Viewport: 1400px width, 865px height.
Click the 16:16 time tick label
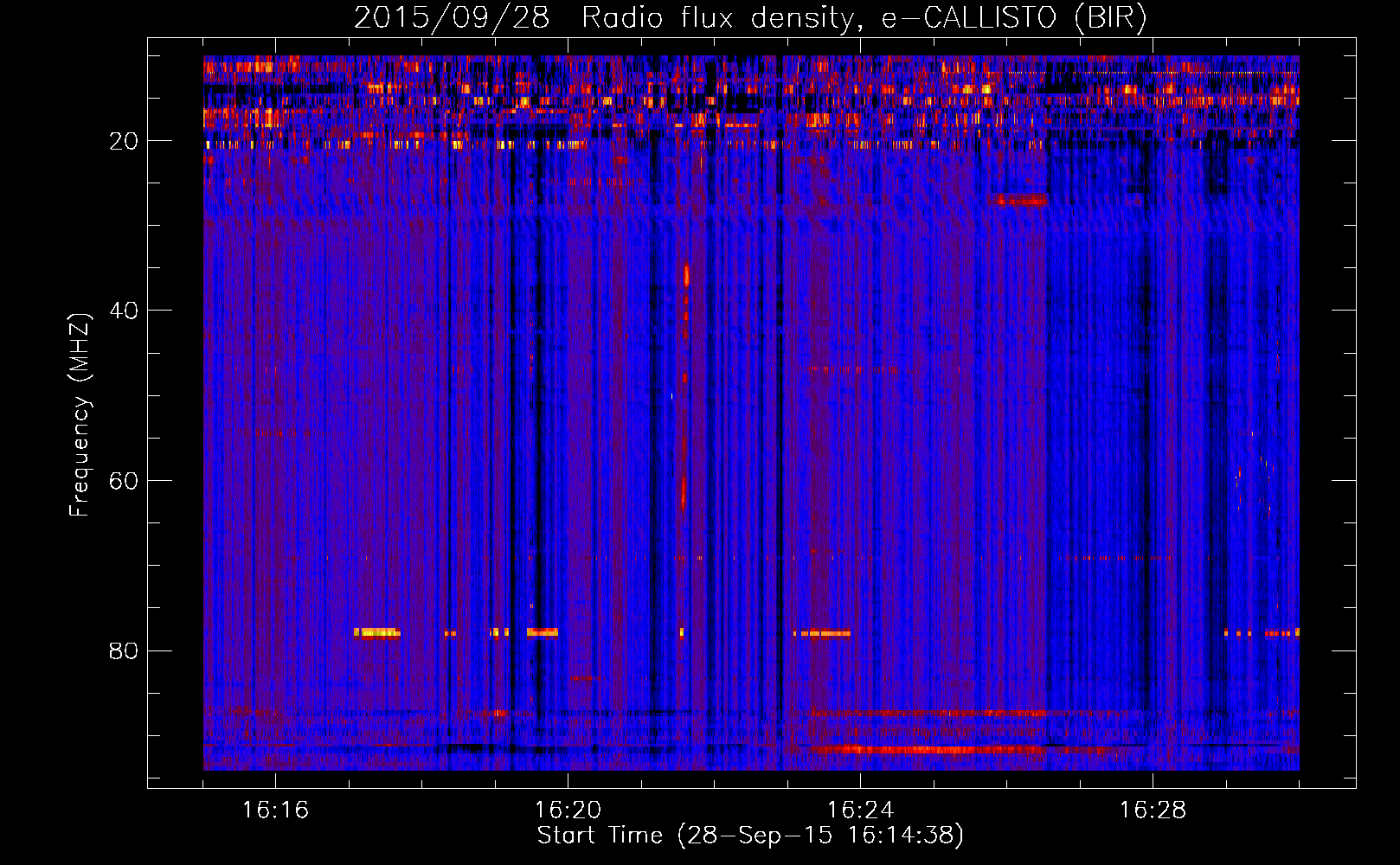click(275, 811)
